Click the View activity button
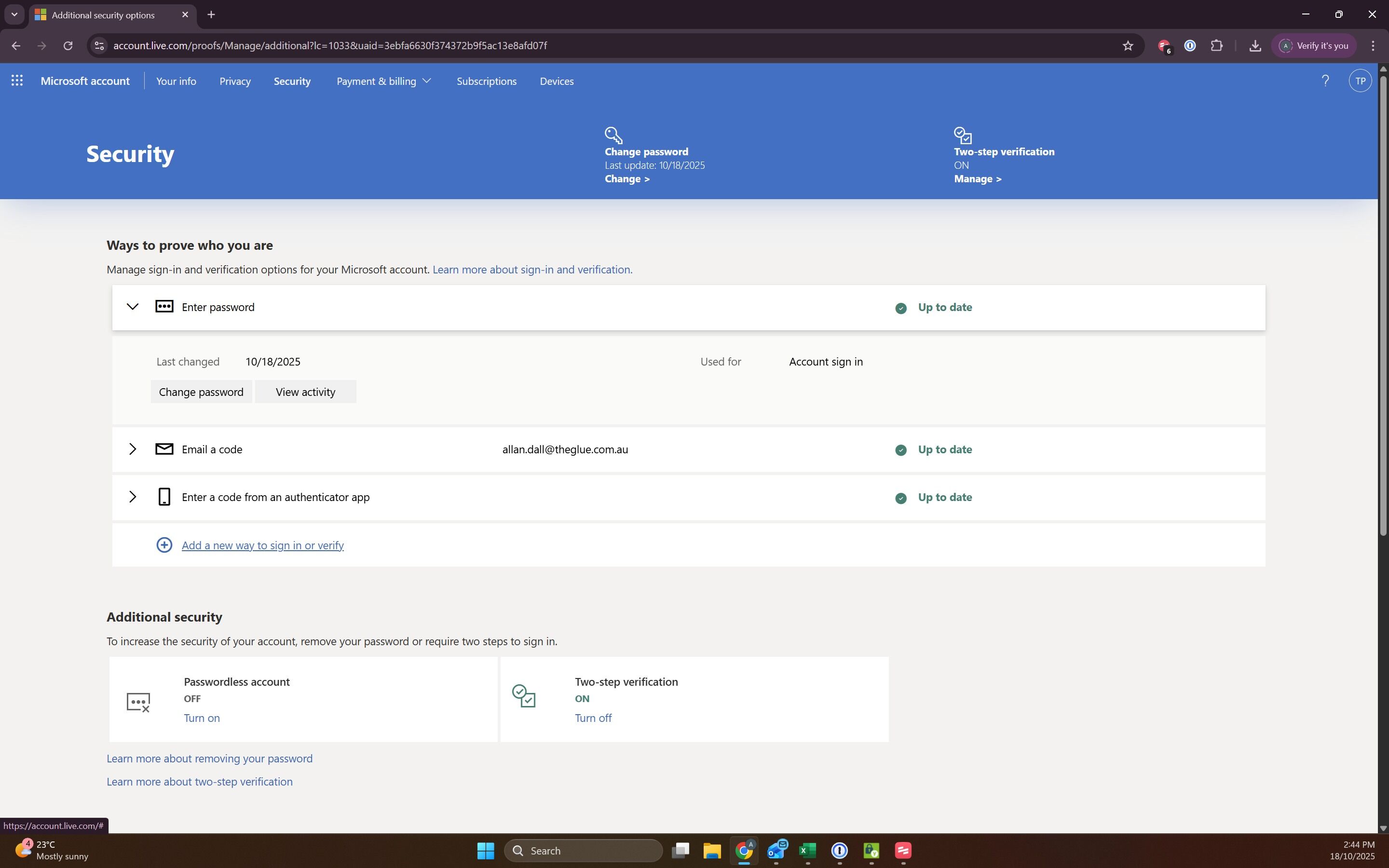 point(305,392)
